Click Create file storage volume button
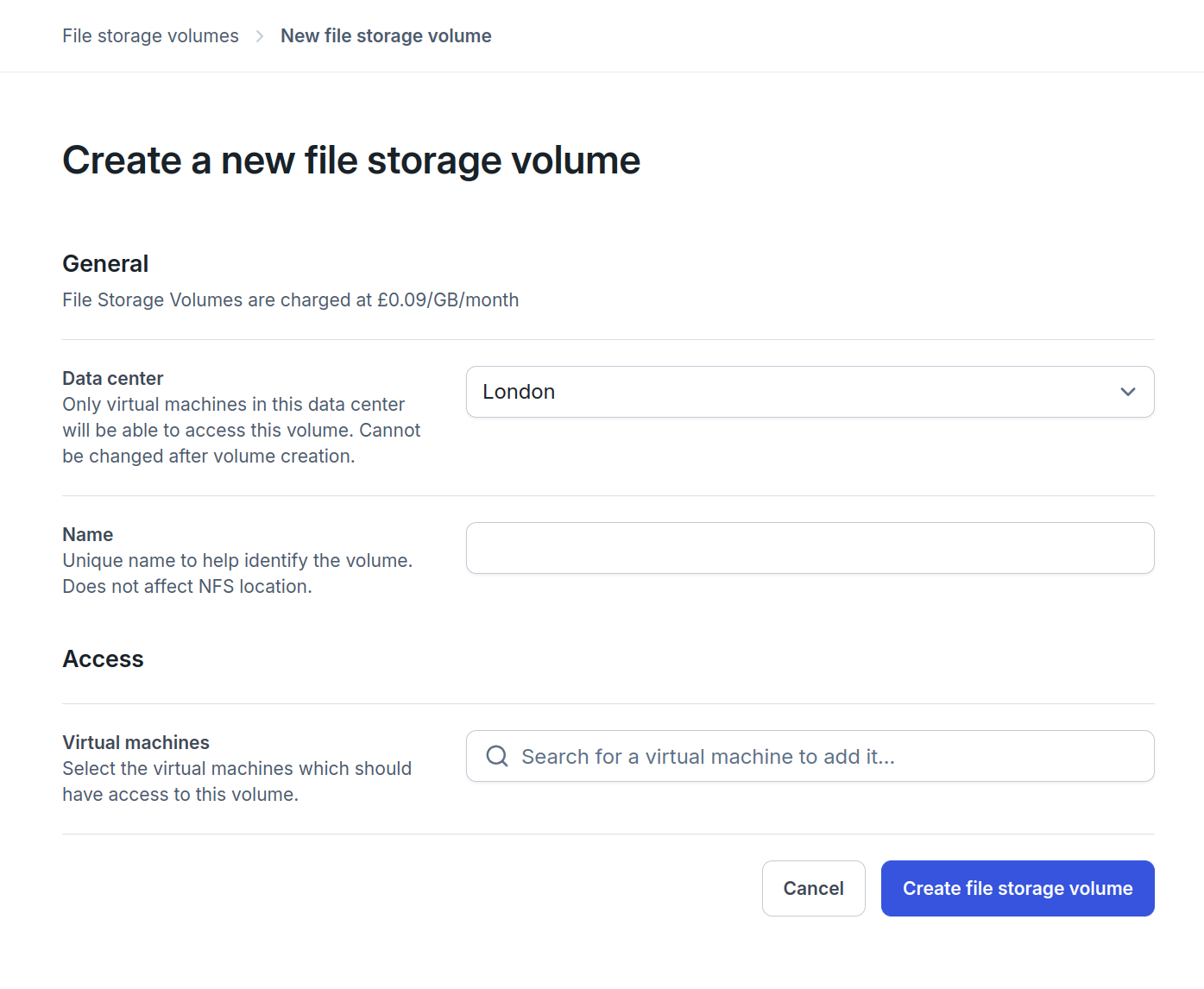1204x989 pixels. (1018, 888)
